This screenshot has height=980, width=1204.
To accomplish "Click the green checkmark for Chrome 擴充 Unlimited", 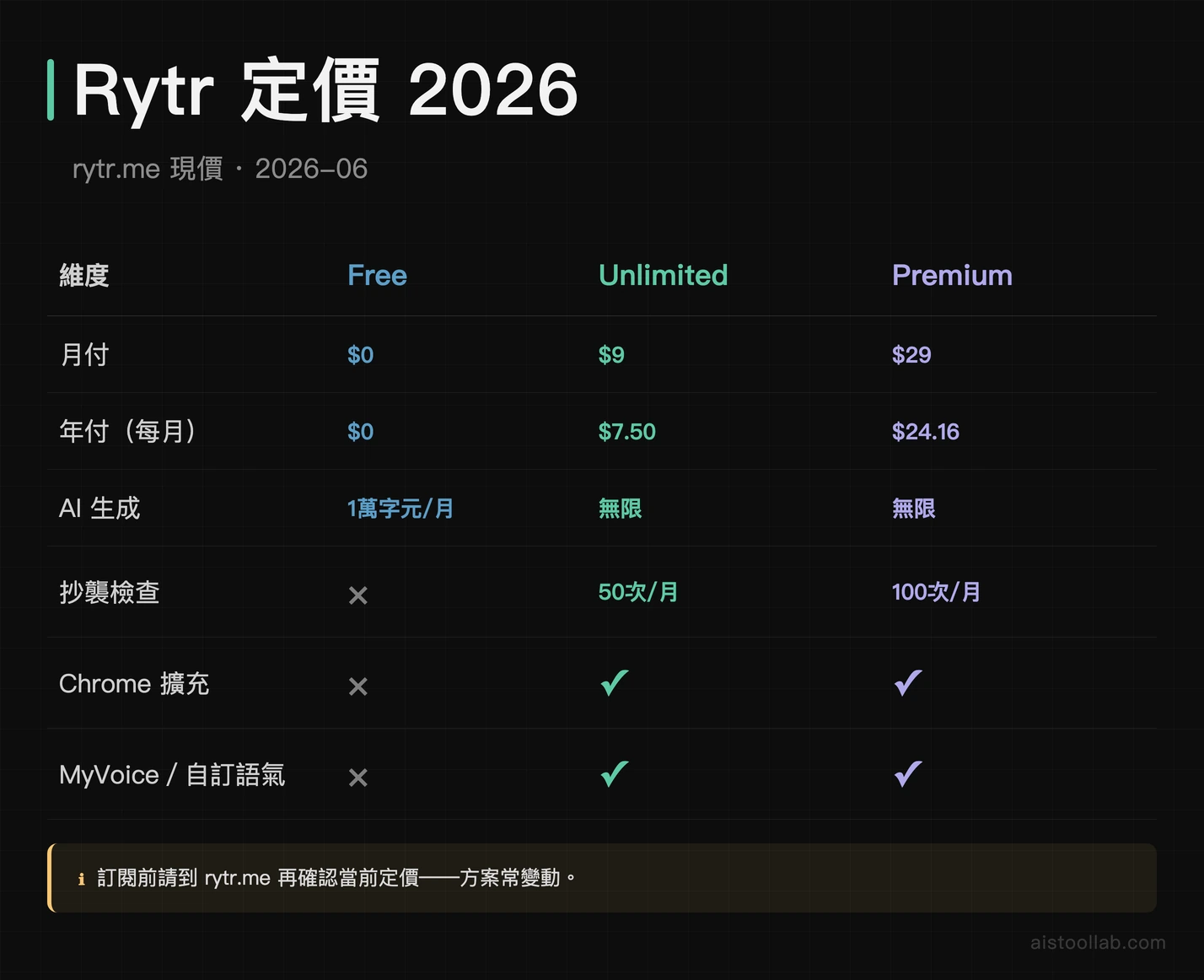I will pos(615,682).
